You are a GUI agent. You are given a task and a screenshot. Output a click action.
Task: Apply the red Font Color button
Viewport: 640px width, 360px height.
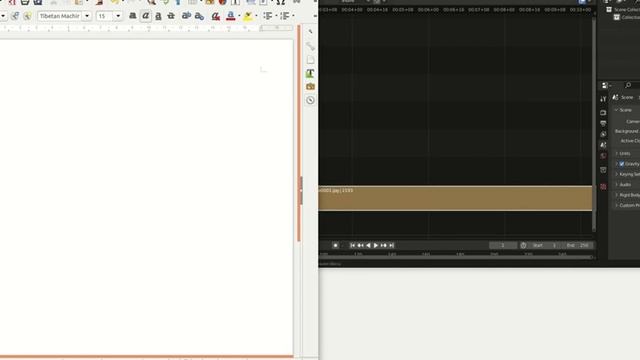point(231,16)
